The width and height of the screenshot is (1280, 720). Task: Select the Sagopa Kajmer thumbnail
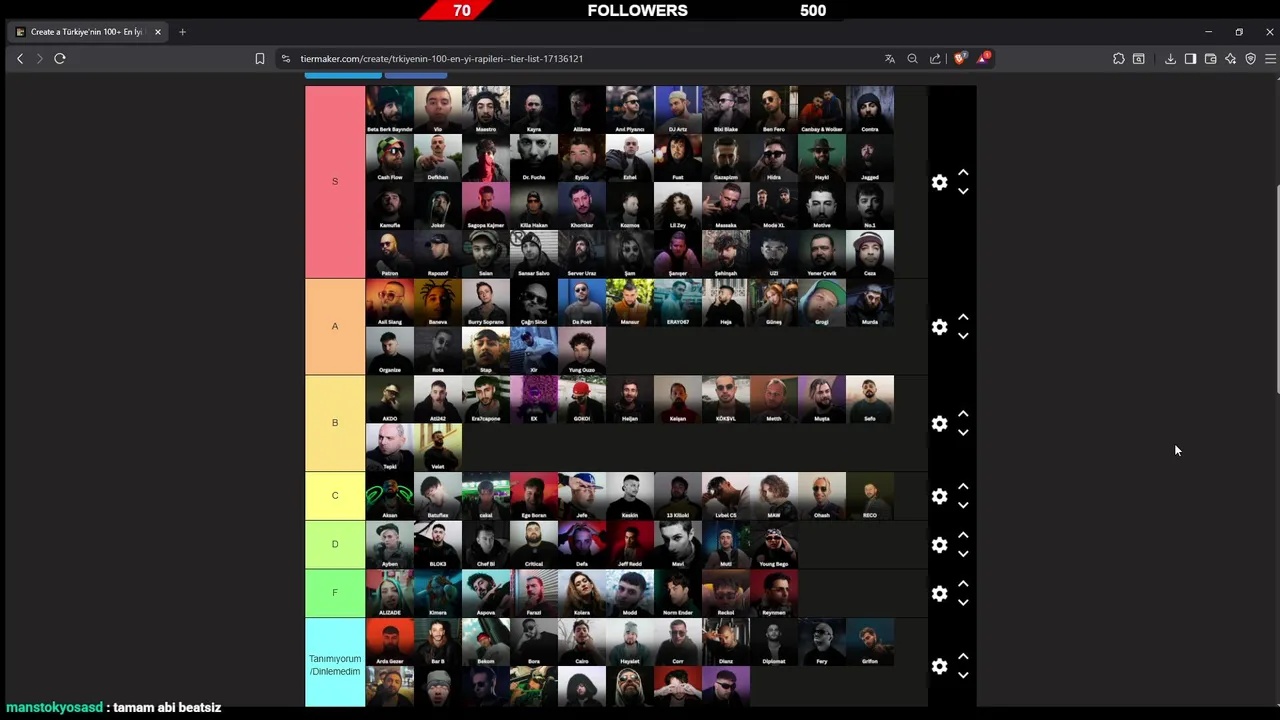click(486, 206)
